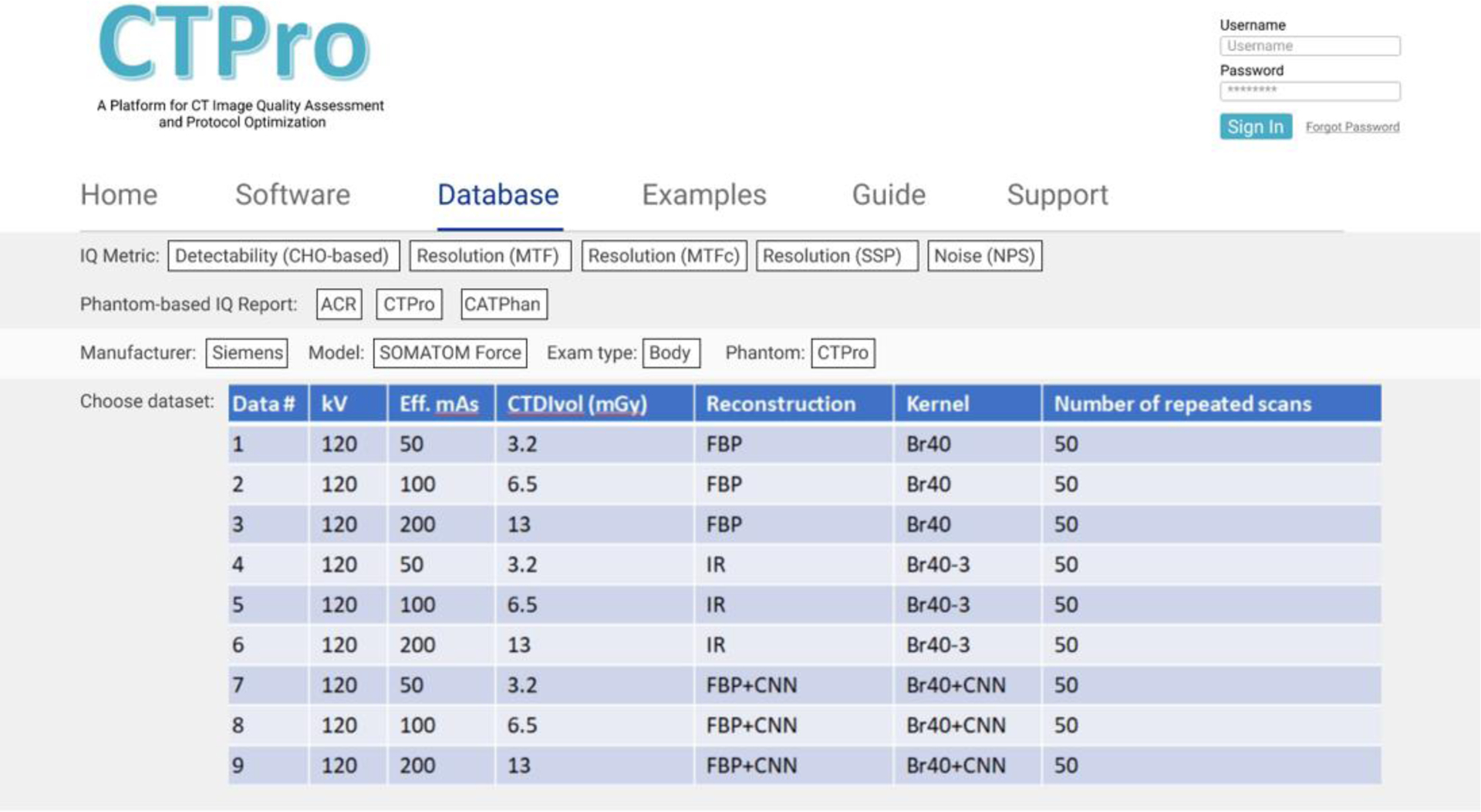Click the CTDIvol (mGy) column header

595,403
